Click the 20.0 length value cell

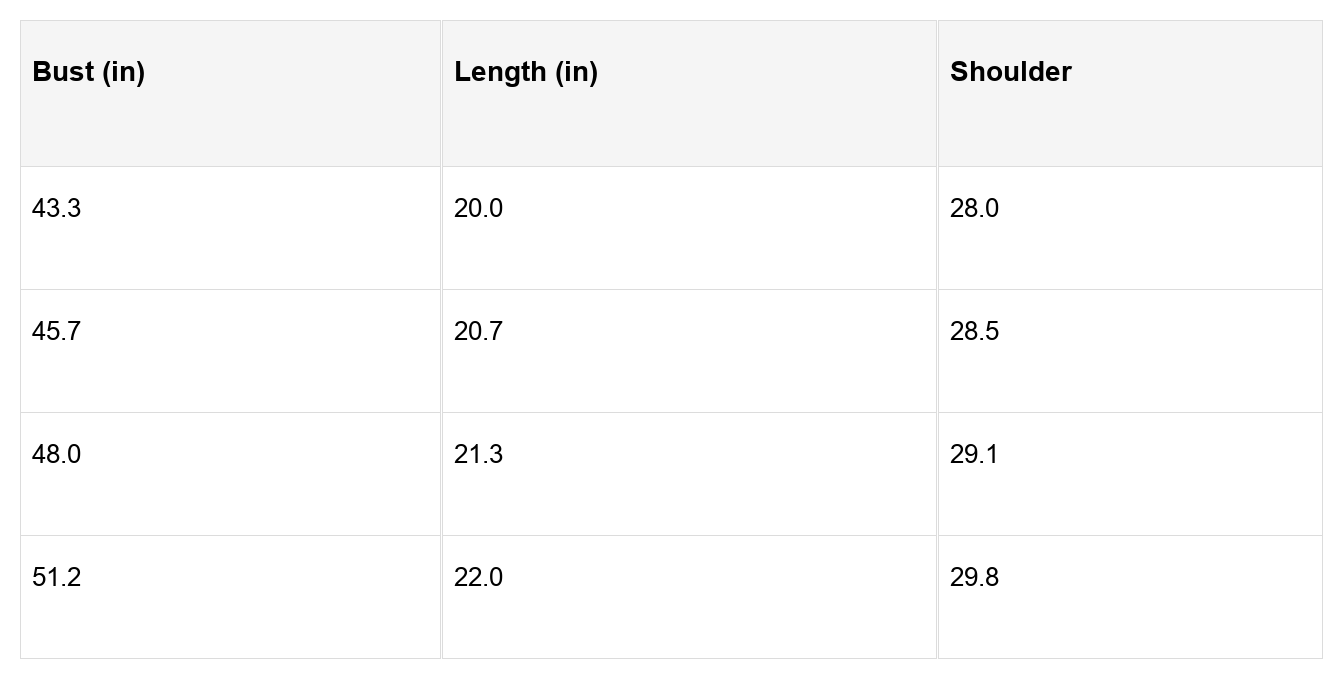point(478,209)
